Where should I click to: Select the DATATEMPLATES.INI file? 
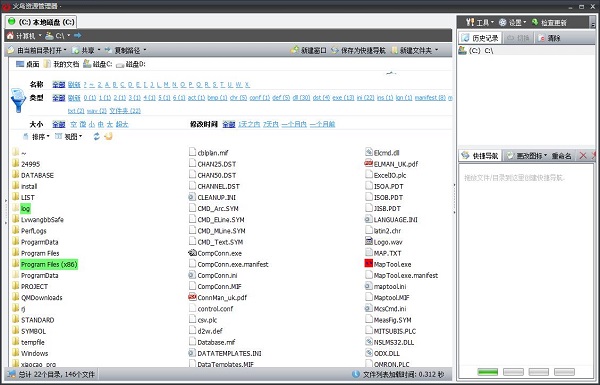coord(229,353)
